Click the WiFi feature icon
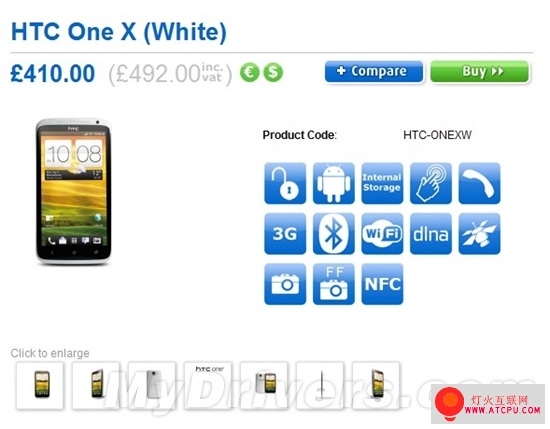Viewport: 550px width, 429px height. coord(382,234)
